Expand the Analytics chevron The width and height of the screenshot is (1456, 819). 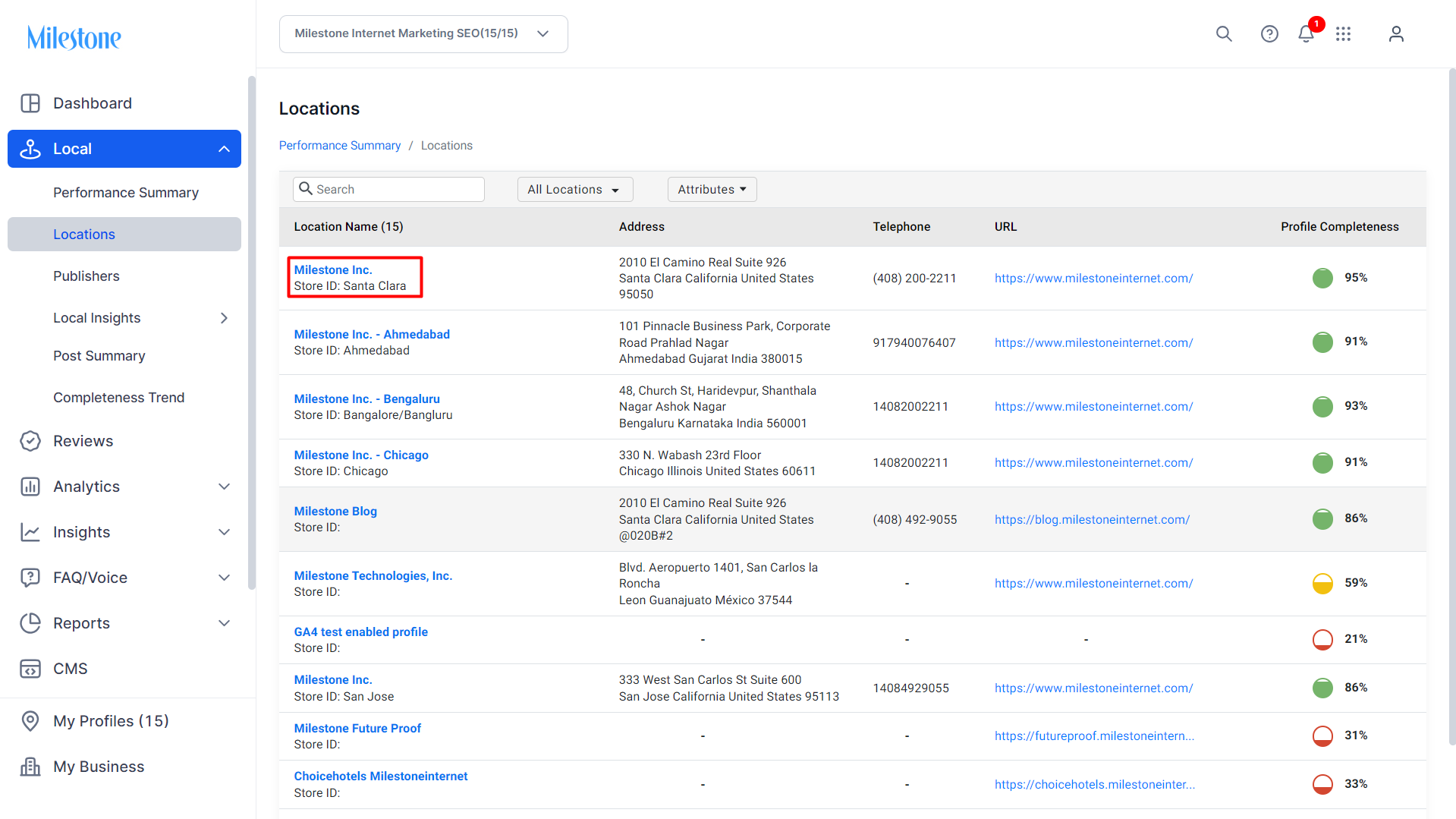tap(224, 487)
